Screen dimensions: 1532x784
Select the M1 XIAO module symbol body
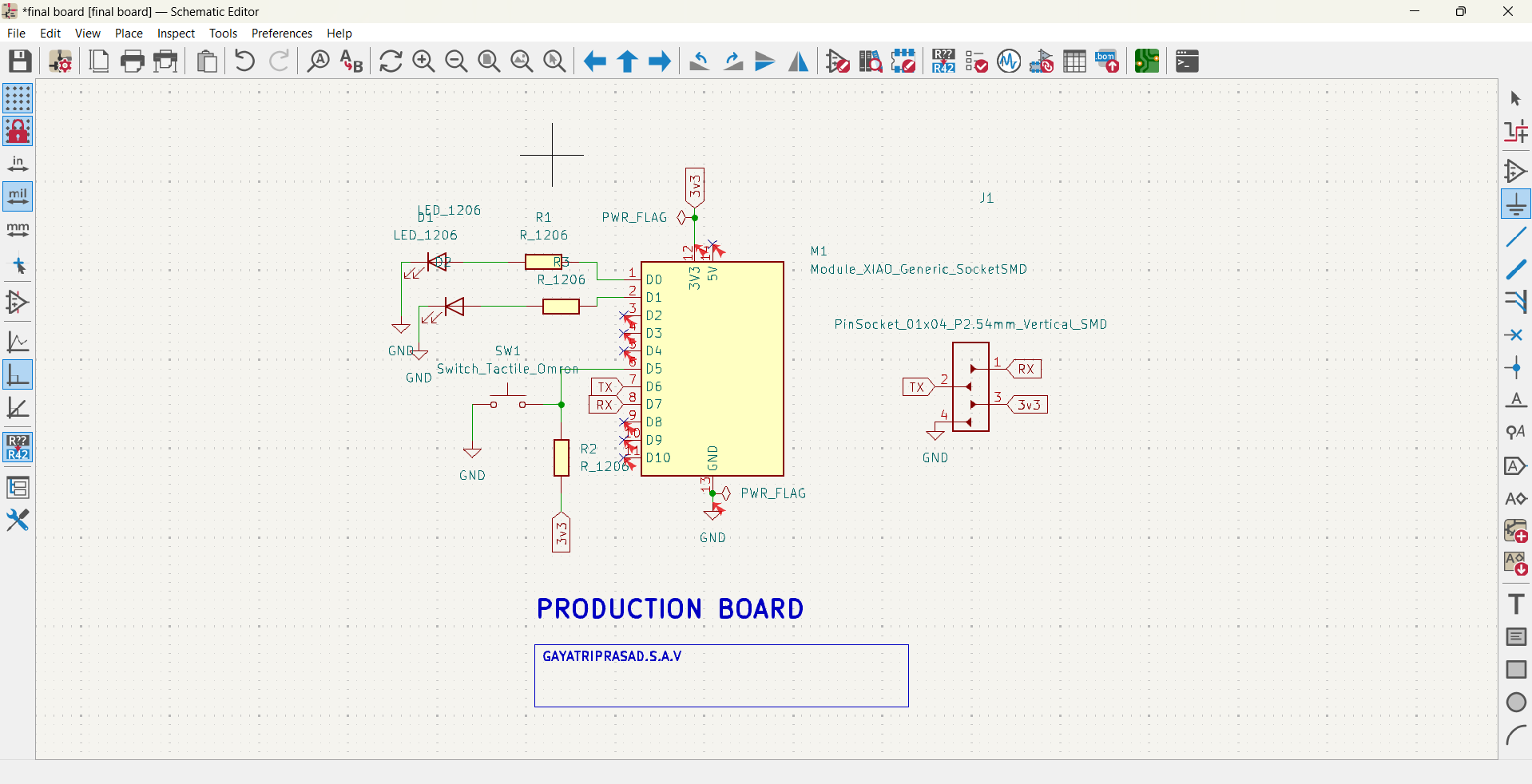(712, 369)
